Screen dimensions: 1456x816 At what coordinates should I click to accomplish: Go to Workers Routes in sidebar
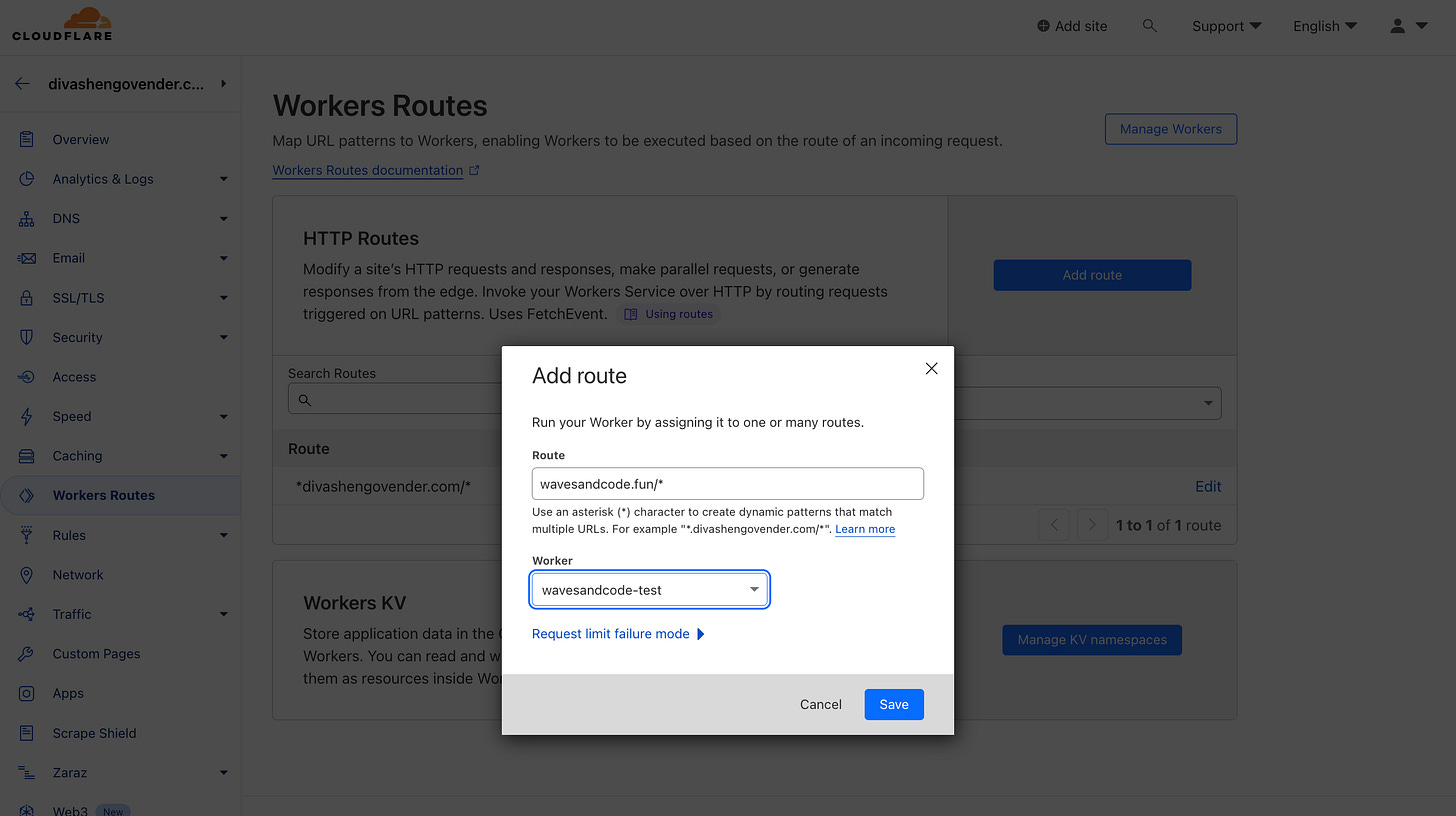(104, 495)
